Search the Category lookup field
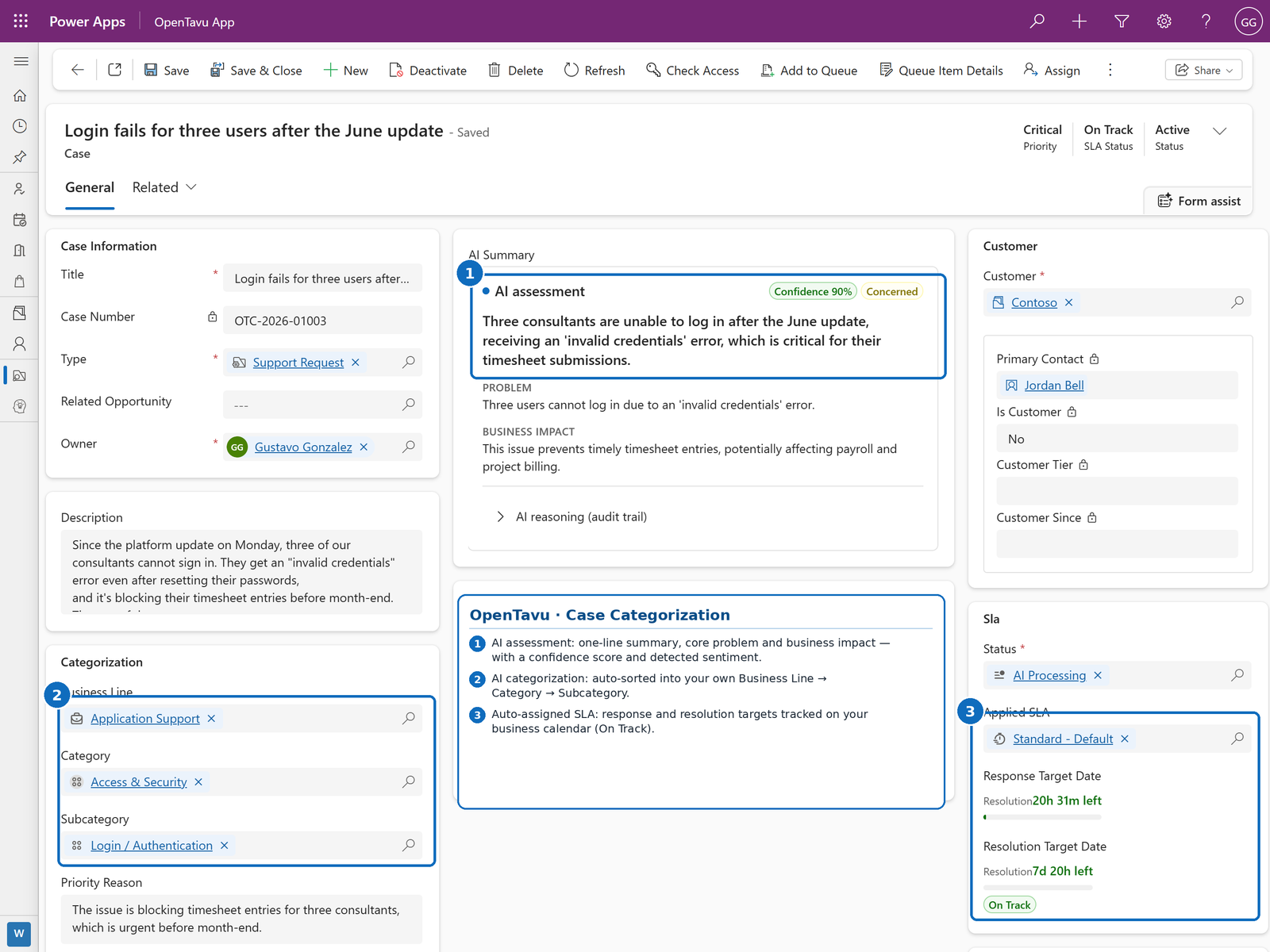 pyautogui.click(x=409, y=782)
